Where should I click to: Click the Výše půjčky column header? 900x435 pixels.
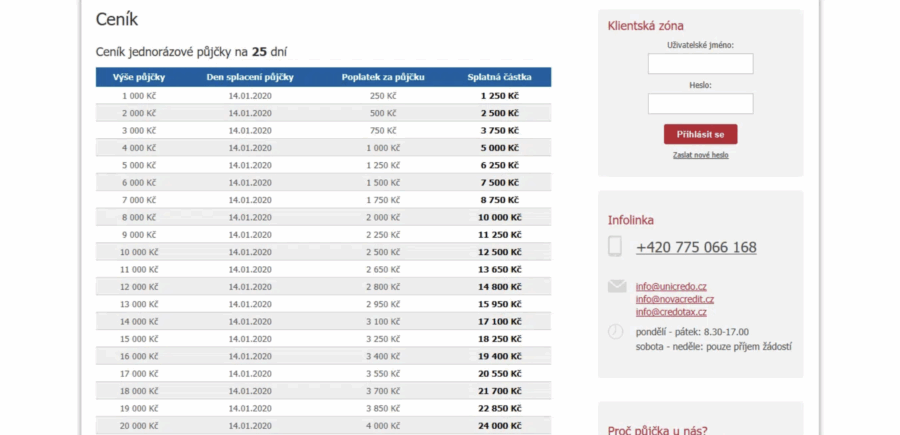(x=139, y=77)
